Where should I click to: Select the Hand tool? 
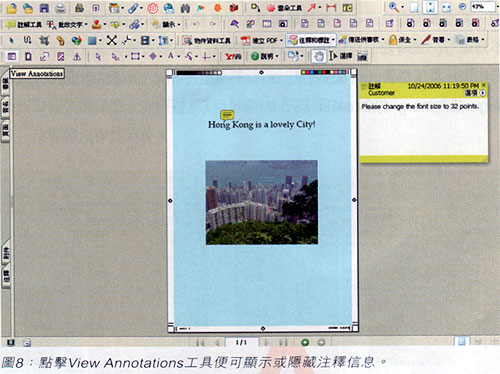[319, 56]
